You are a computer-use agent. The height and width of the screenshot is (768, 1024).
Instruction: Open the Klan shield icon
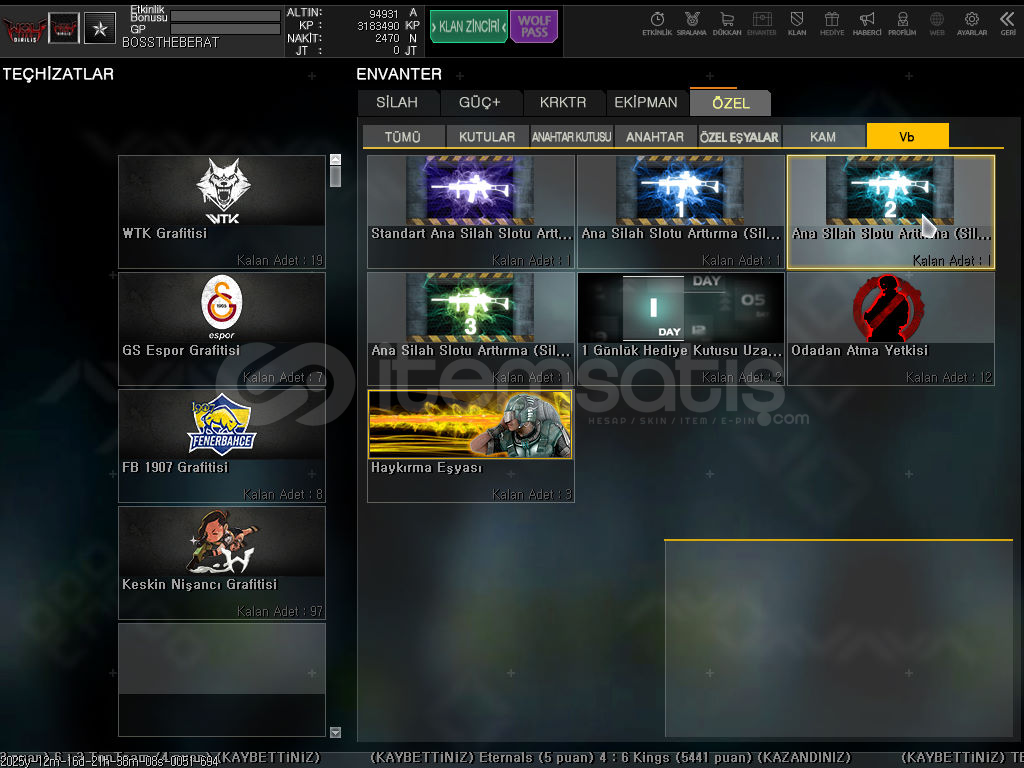tap(797, 23)
